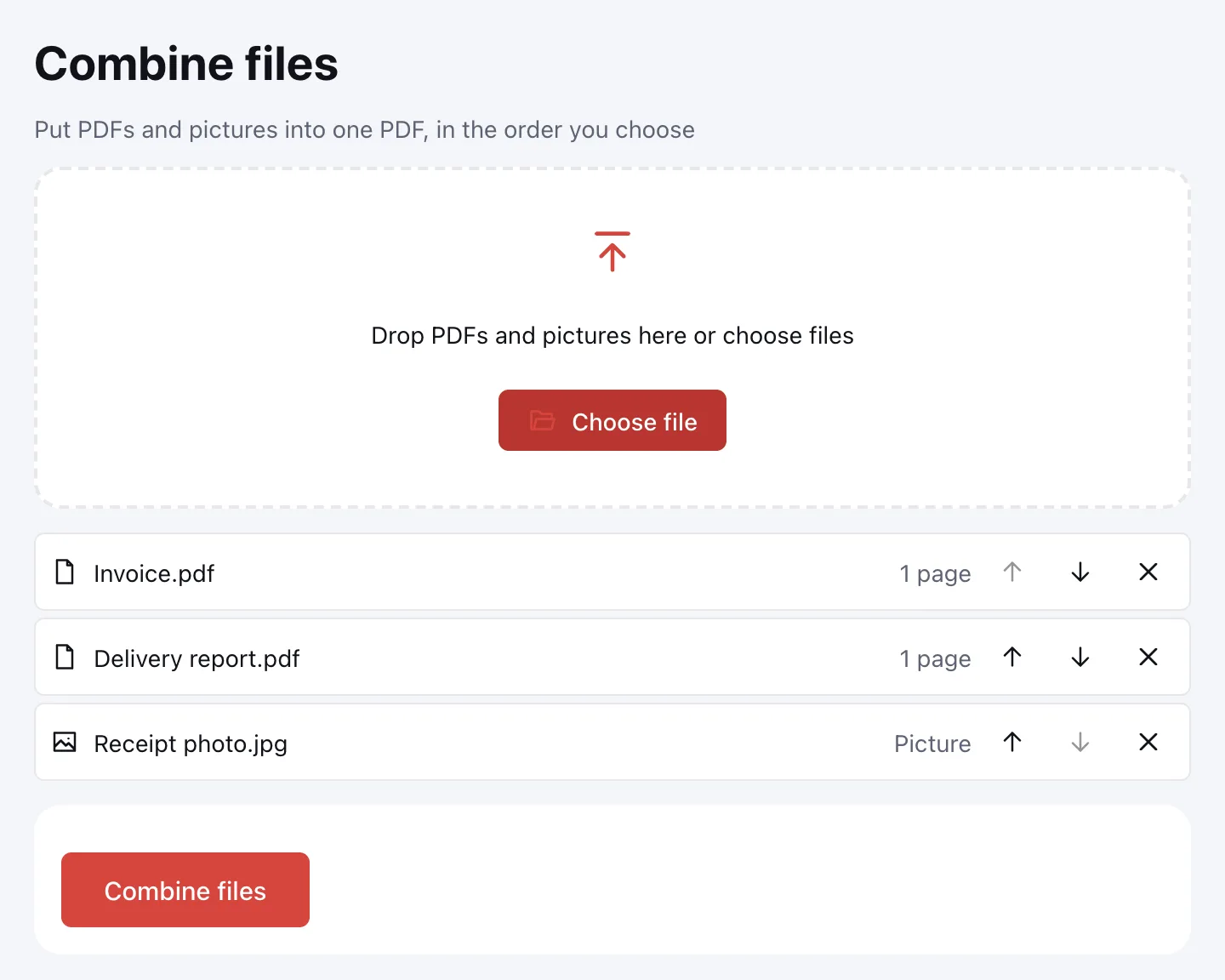Click the Picture label for Receipt photo.jpg
The height and width of the screenshot is (980, 1225).
(x=932, y=744)
